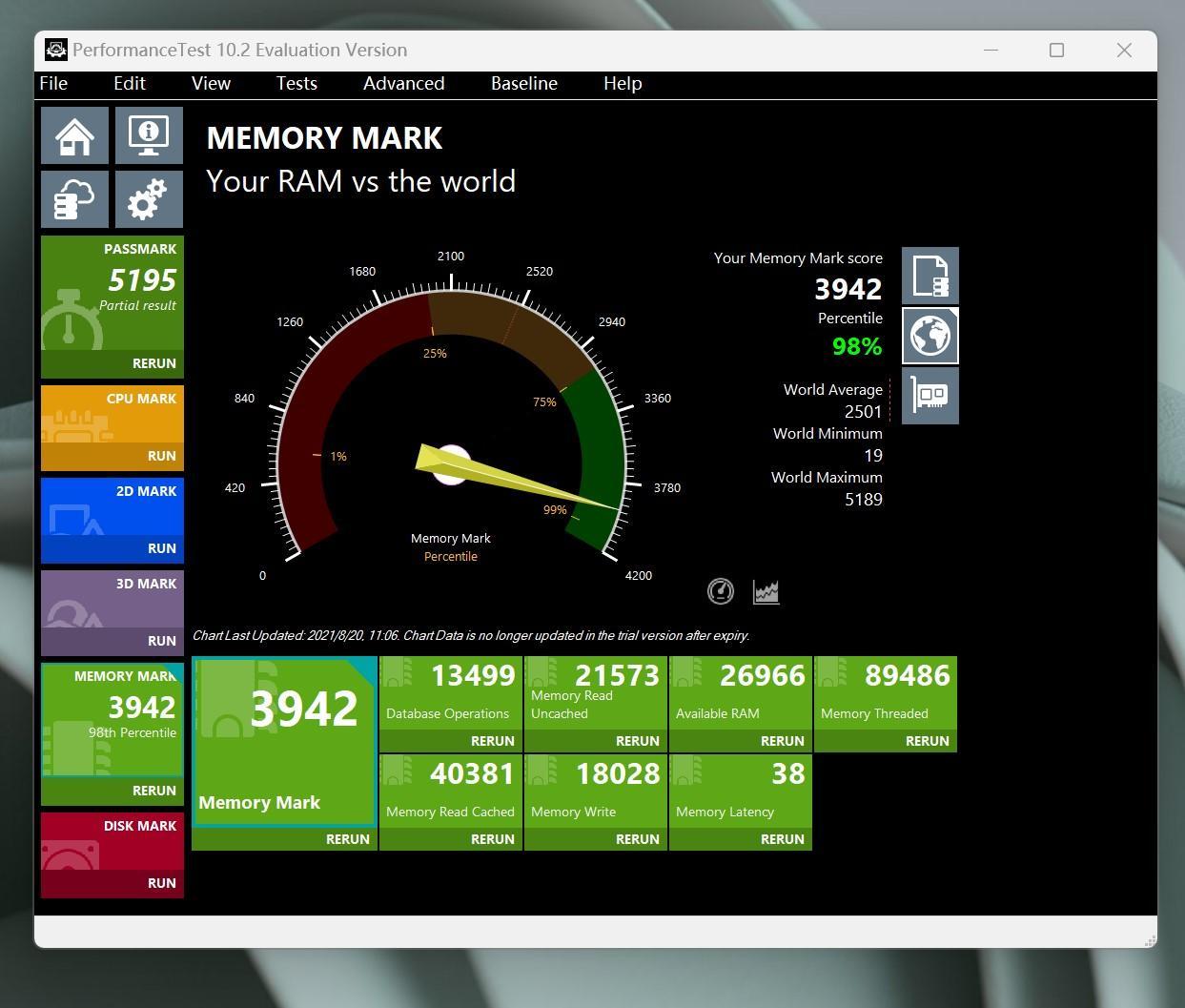Select the 3D Mark tile
Viewport: 1185px width, 1008px height.
112,603
